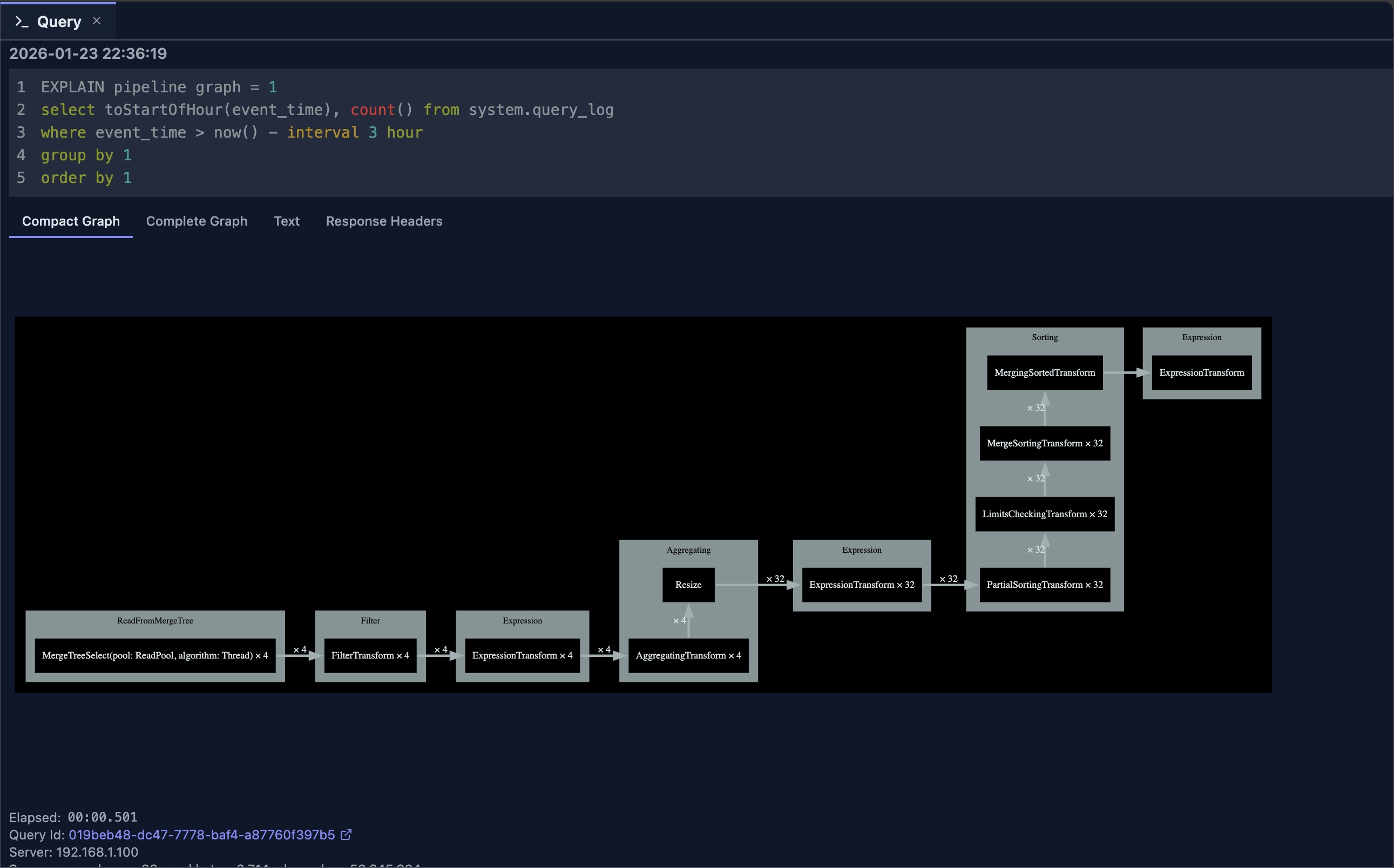Screen dimensions: 1394x868
Task: Switch to the Complete Graph tab
Action: tap(197, 221)
